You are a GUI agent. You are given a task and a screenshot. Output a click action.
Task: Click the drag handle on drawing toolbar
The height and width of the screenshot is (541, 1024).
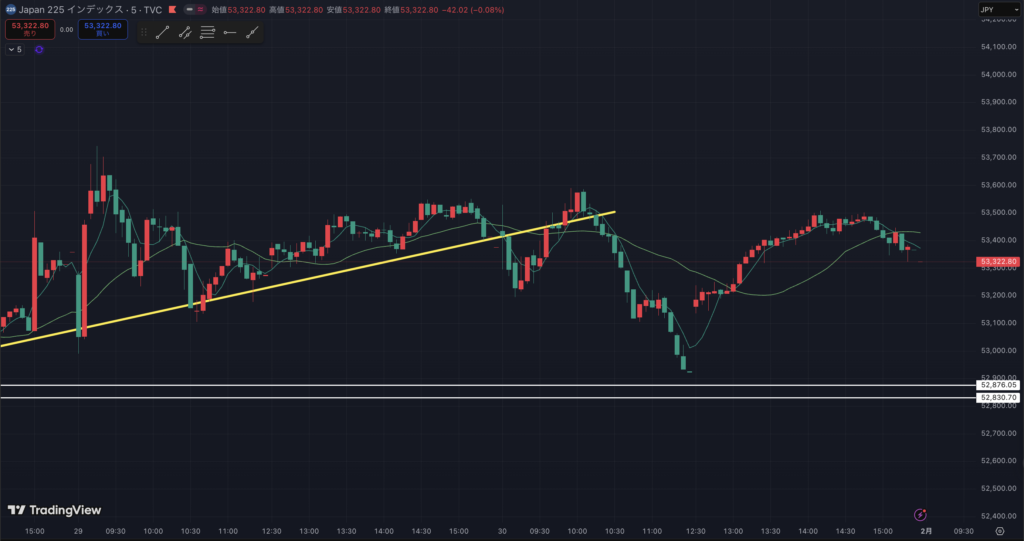144,32
